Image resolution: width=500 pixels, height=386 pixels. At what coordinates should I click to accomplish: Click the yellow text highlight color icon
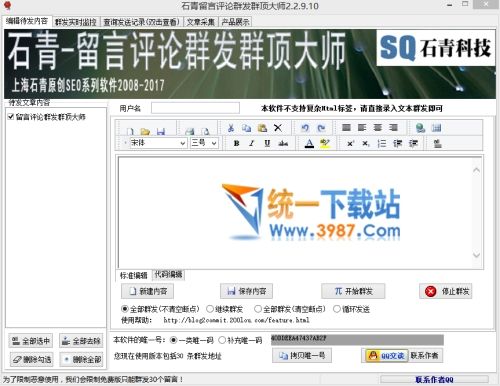(x=324, y=143)
